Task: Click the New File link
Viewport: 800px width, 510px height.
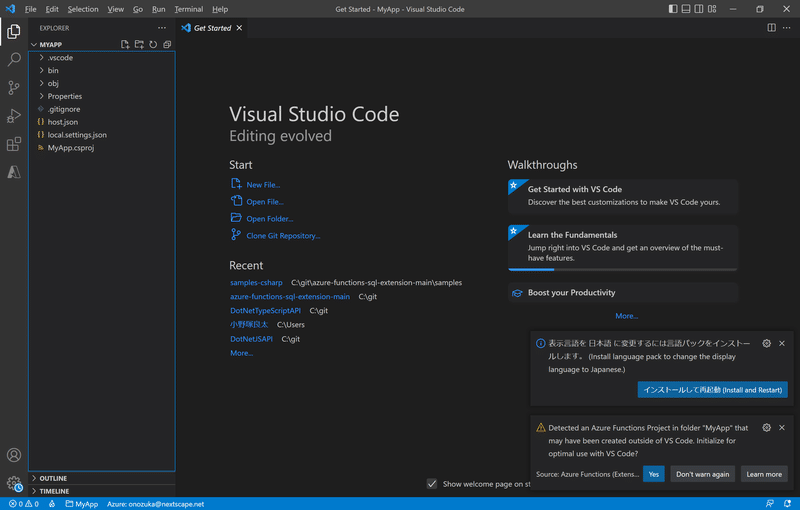Action: [263, 185]
